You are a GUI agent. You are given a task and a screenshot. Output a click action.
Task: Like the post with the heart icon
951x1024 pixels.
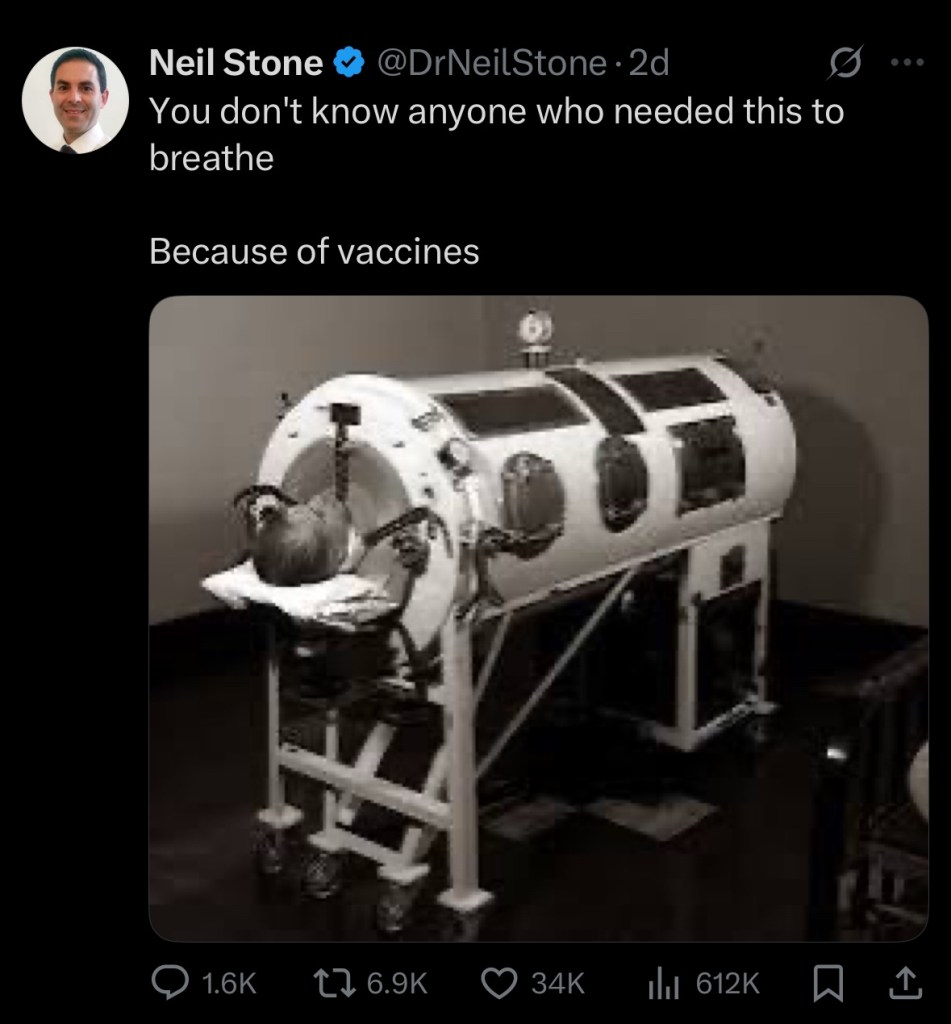tap(500, 984)
